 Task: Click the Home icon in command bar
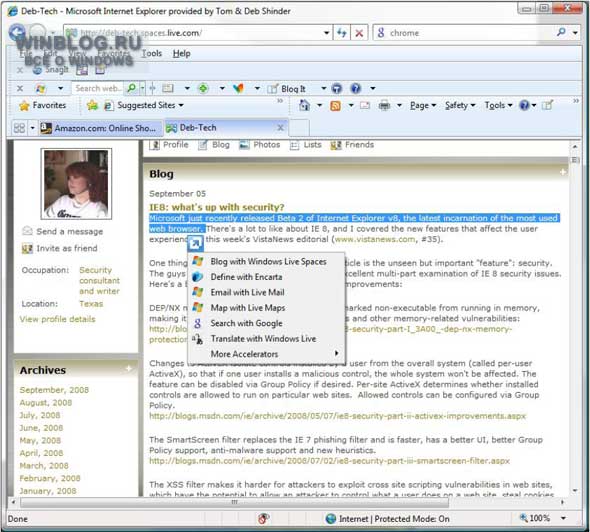coord(304,105)
